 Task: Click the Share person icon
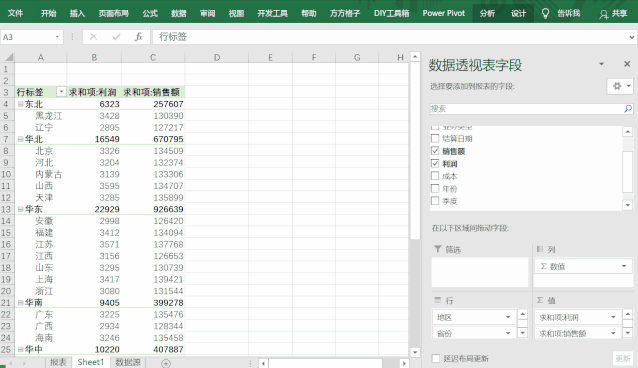click(603, 14)
